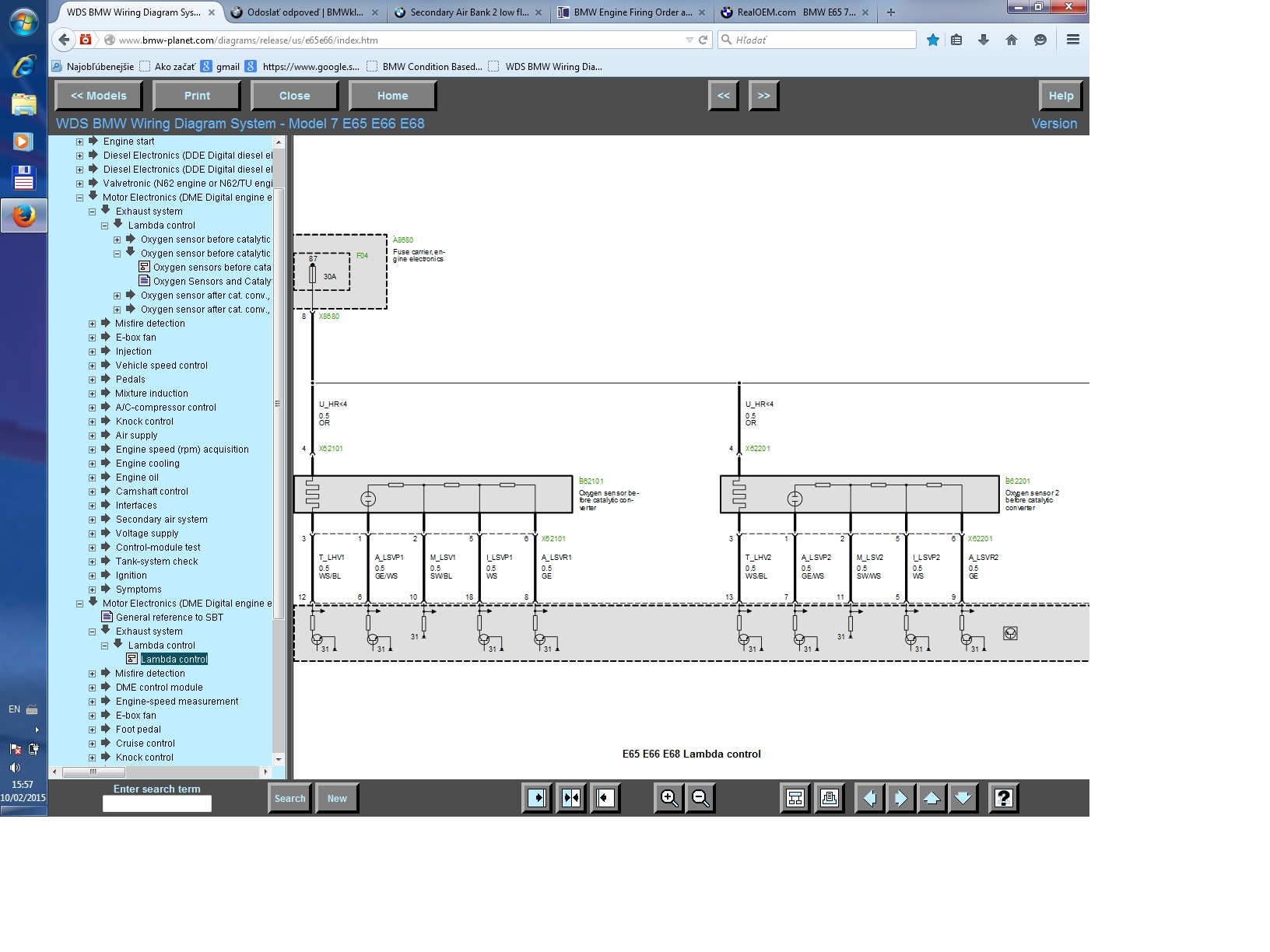Click the tree panel horizontal scrollbar
The height and width of the screenshot is (952, 1270).
[x=156, y=772]
